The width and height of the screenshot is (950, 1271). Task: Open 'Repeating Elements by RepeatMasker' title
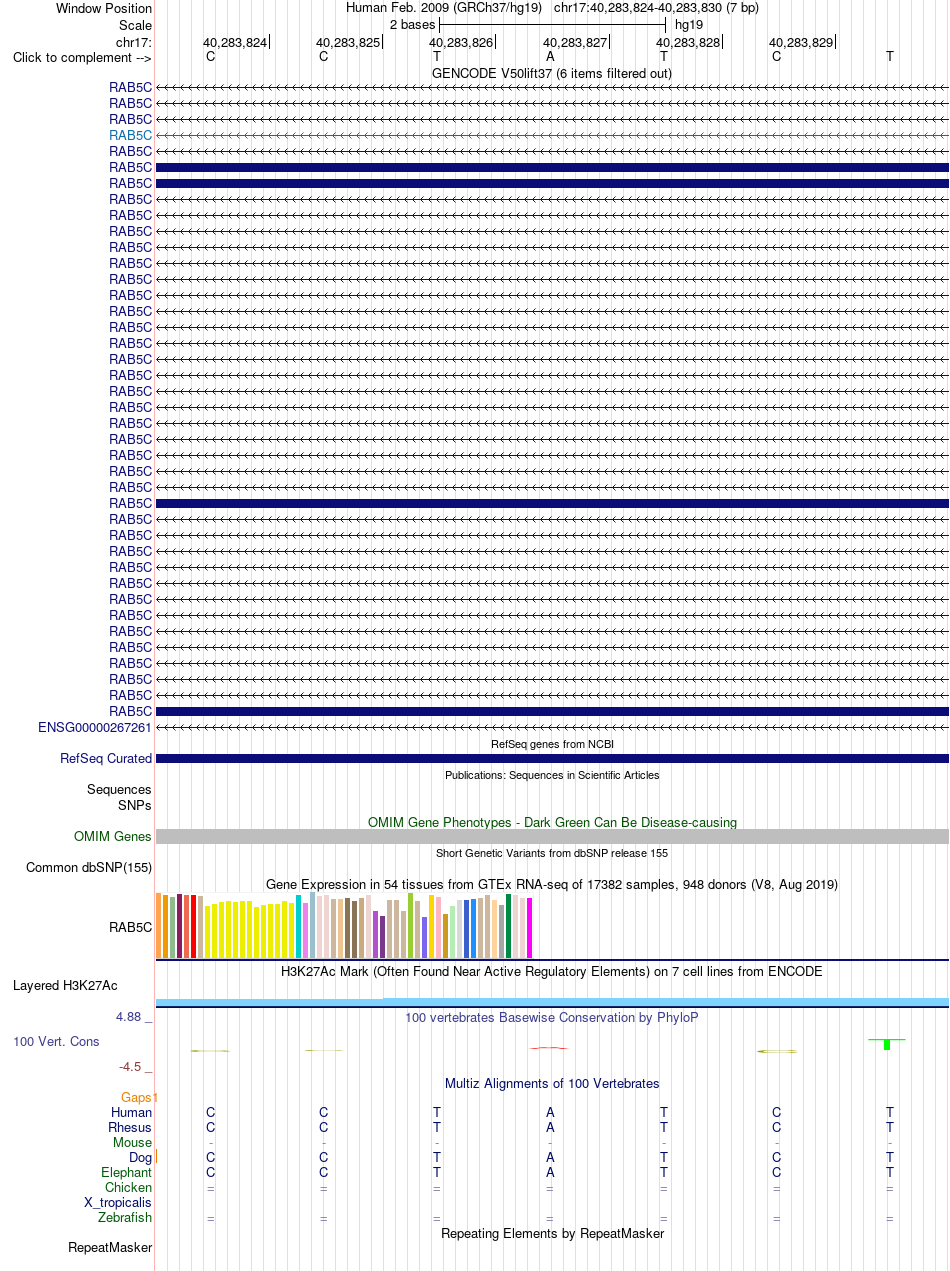click(552, 1234)
